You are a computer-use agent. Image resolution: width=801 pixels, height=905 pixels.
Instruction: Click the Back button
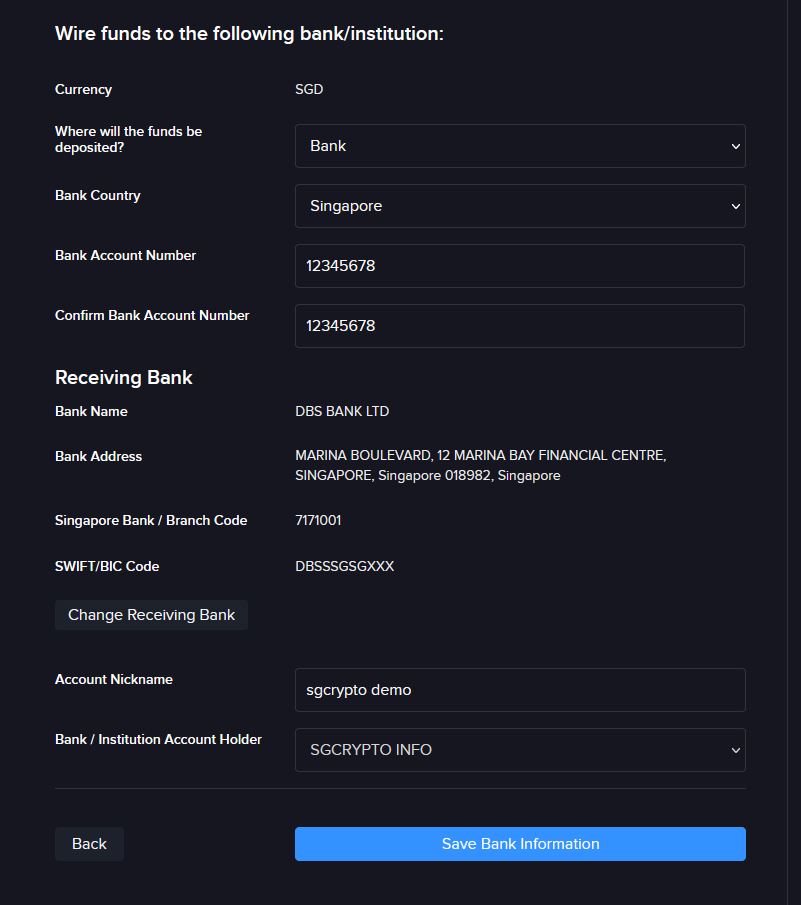(89, 844)
